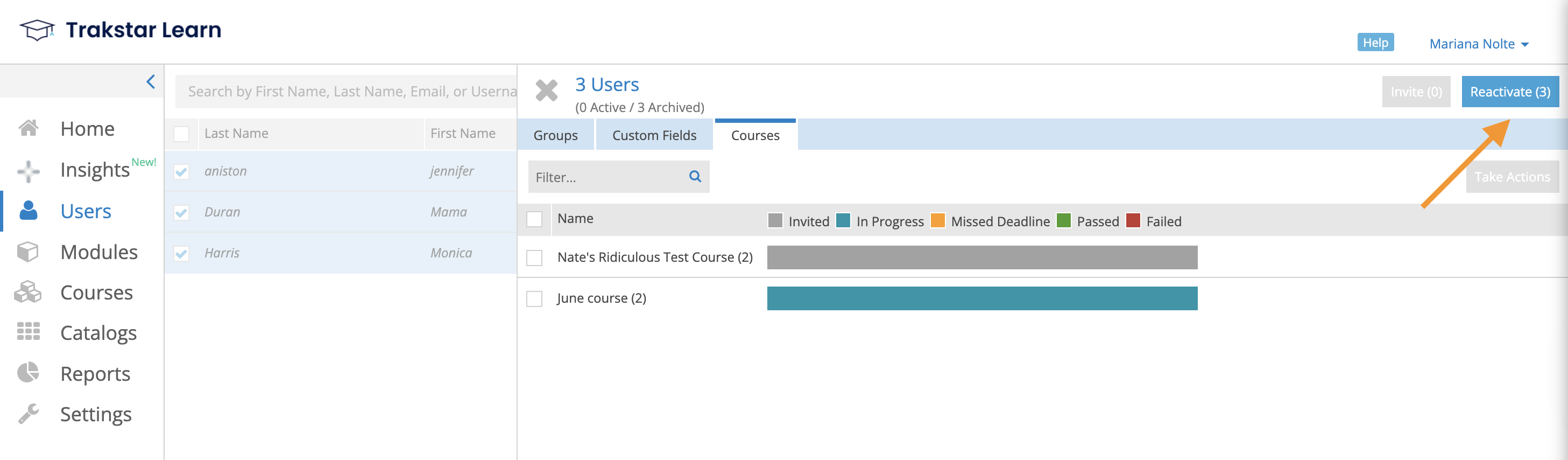This screenshot has width=1568, height=460.
Task: Click the Reactivate (3) button
Action: coord(1509,92)
